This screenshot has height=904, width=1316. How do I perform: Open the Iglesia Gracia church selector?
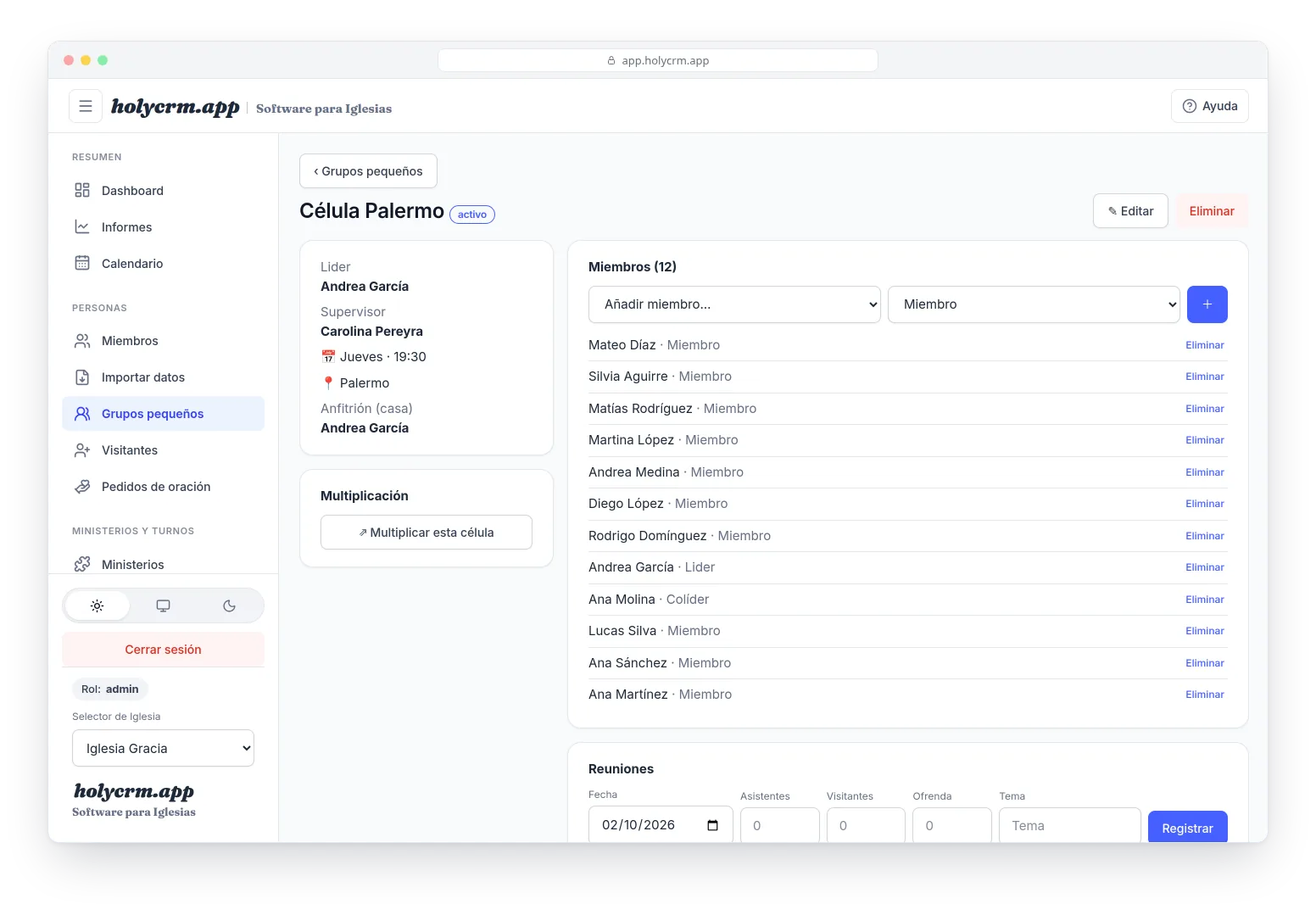[163, 748]
